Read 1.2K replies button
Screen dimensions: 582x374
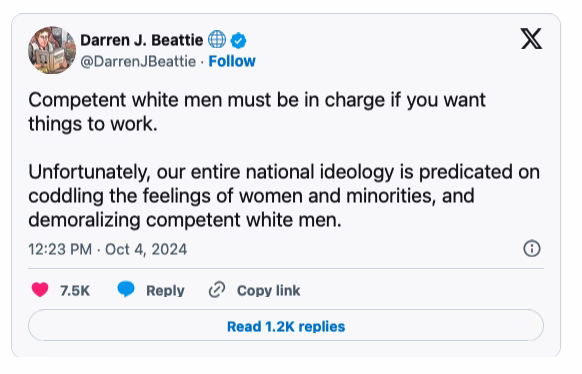(x=286, y=326)
